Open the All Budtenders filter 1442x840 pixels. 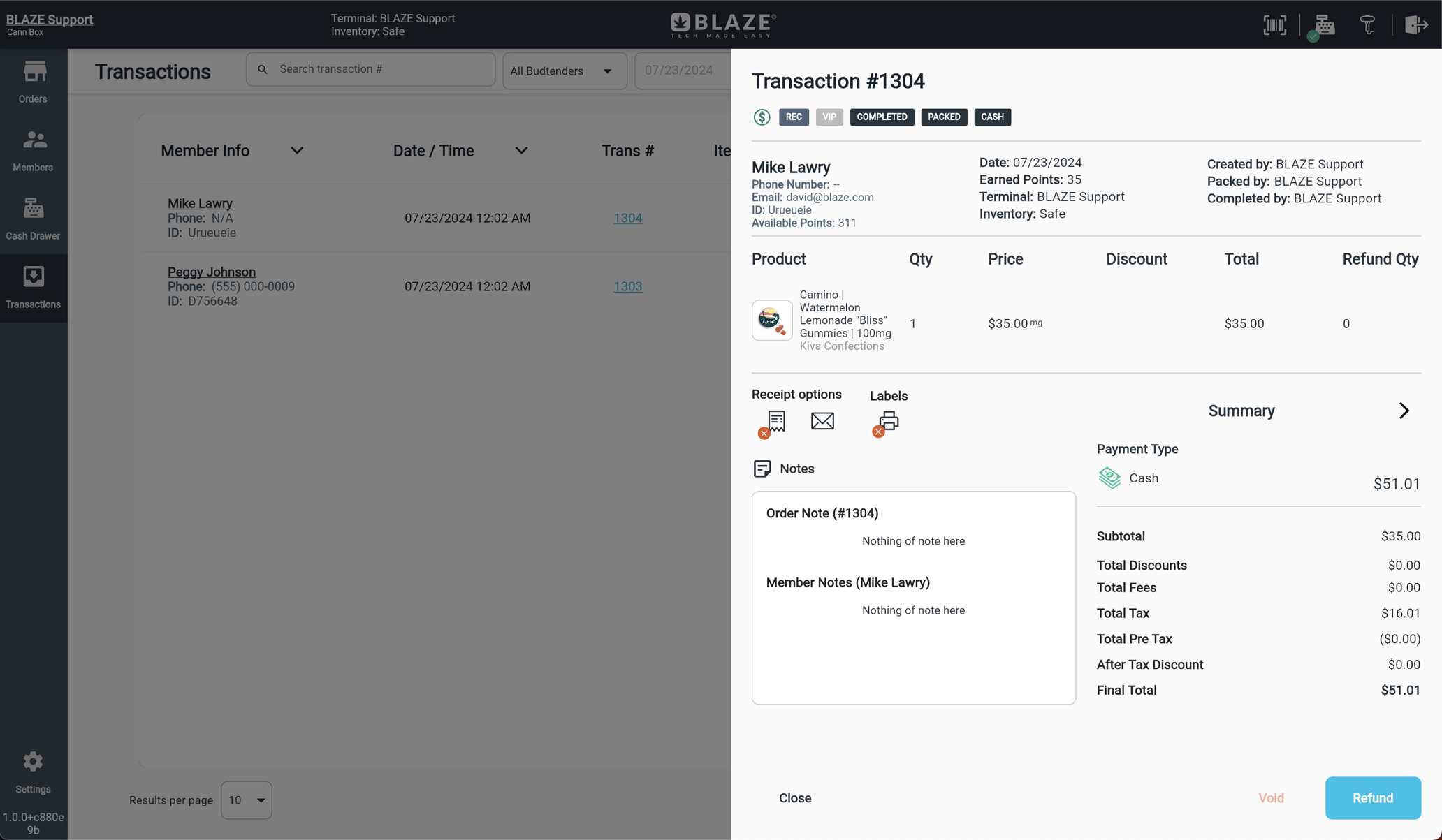564,71
